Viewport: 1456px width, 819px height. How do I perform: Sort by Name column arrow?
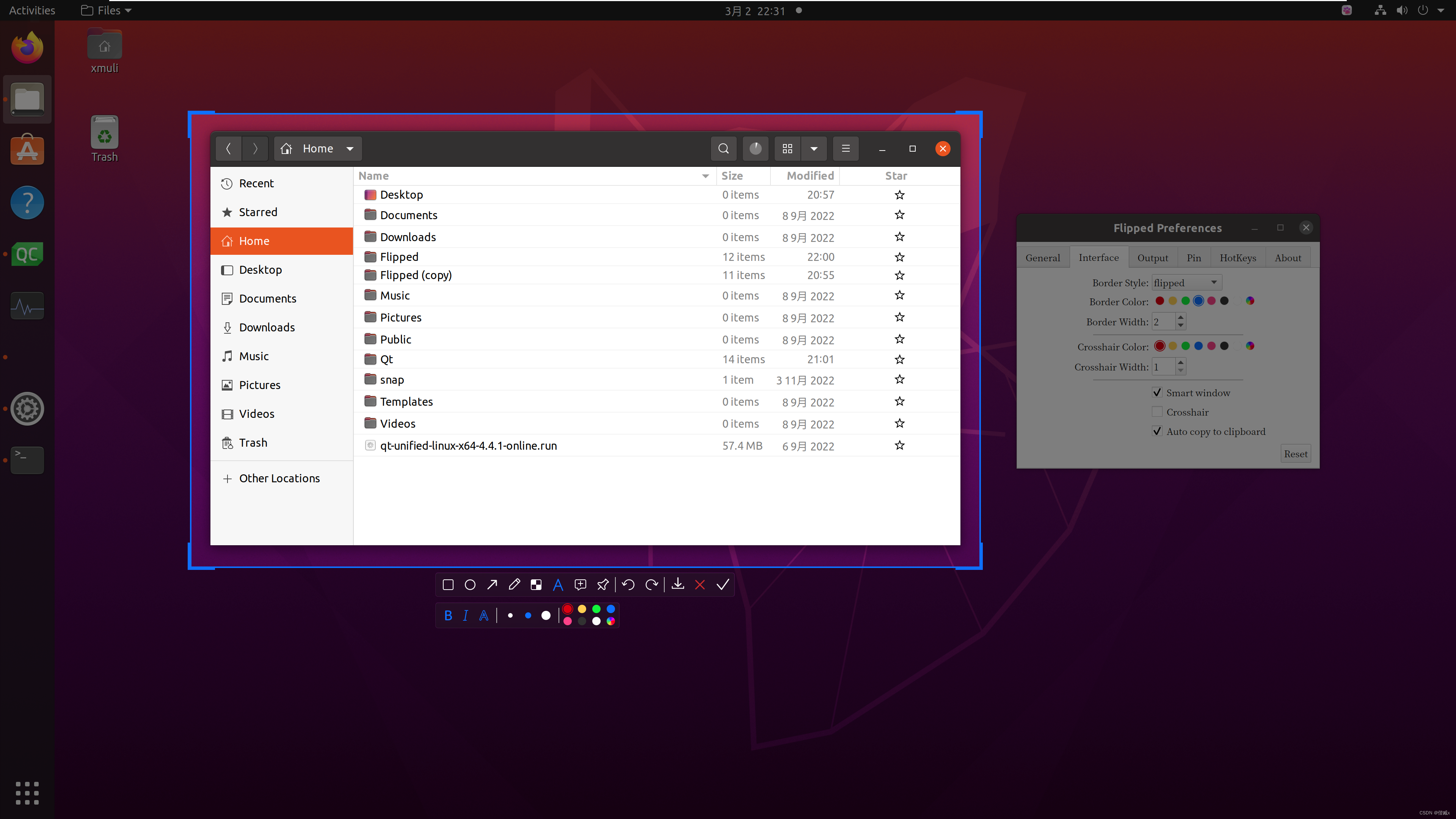point(705,176)
